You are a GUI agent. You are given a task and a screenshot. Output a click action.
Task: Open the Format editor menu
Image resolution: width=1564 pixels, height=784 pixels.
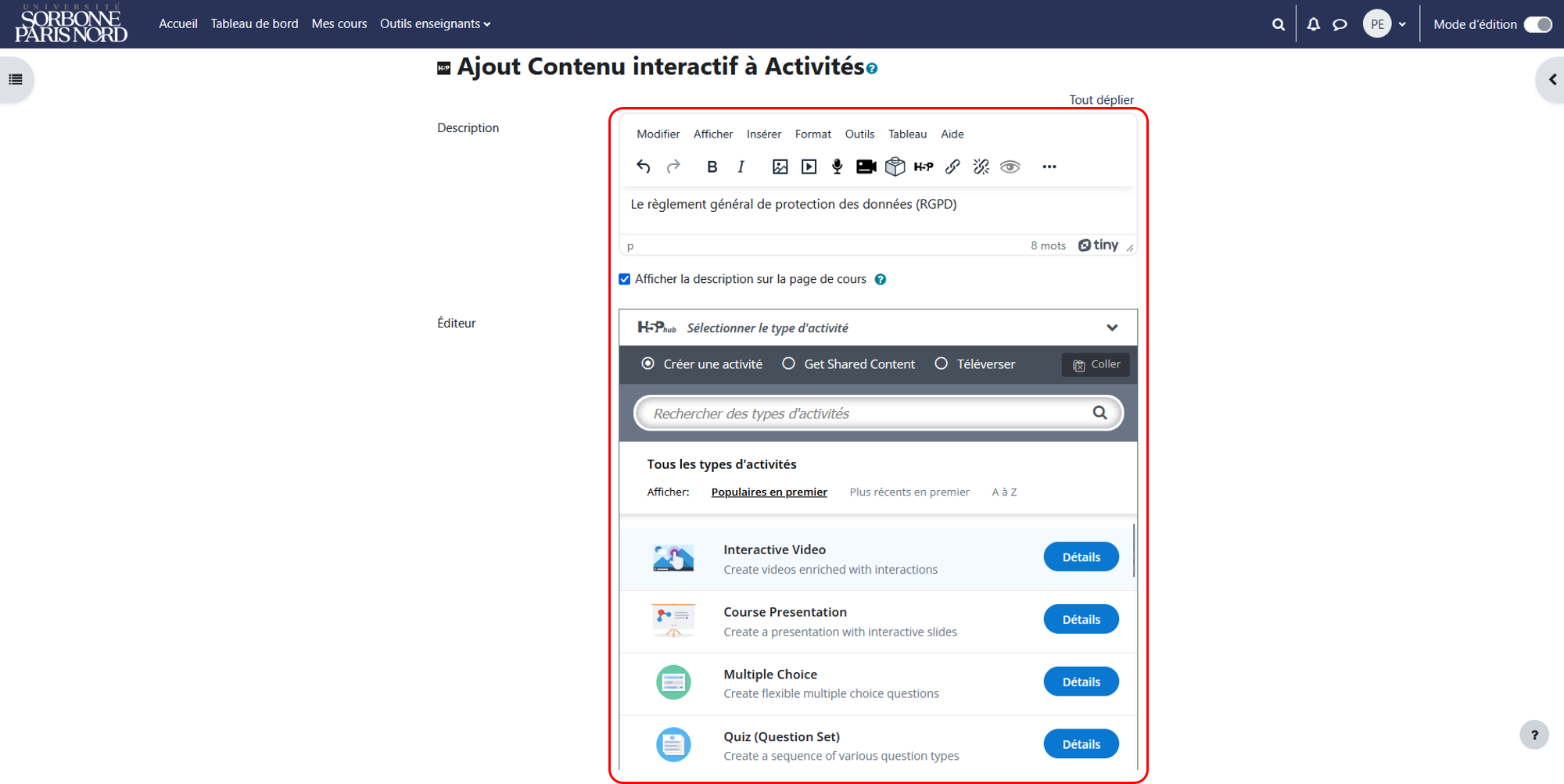coord(813,134)
